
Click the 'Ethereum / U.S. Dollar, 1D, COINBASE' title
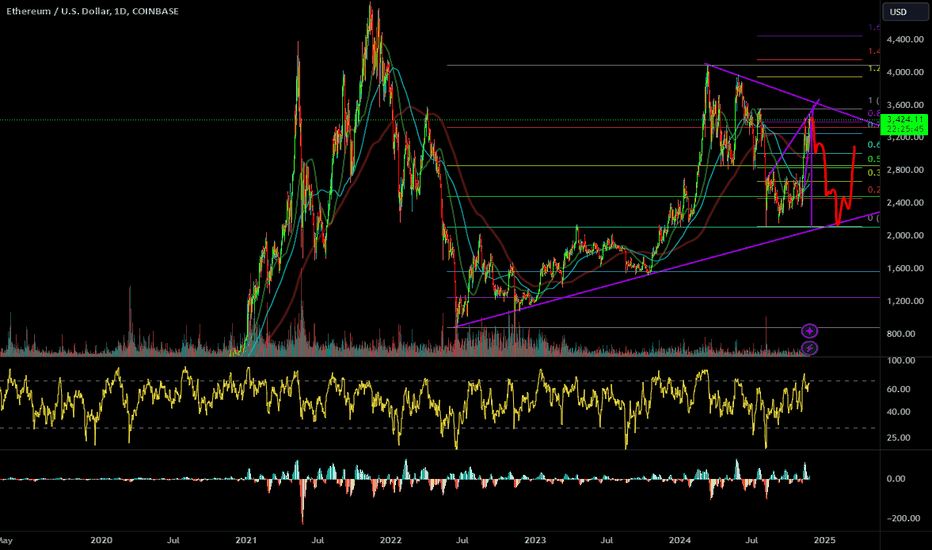pos(92,11)
